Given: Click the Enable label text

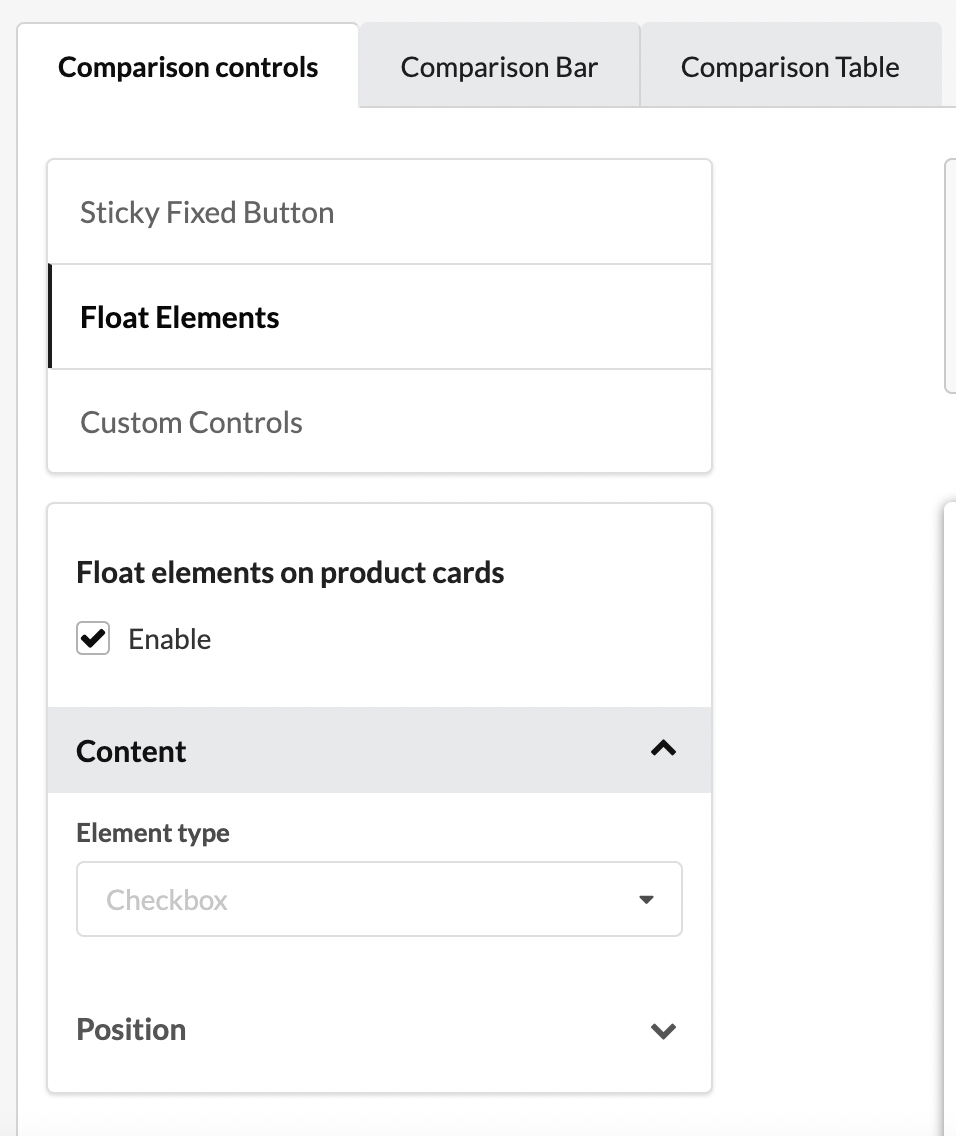Looking at the screenshot, I should (x=170, y=640).
